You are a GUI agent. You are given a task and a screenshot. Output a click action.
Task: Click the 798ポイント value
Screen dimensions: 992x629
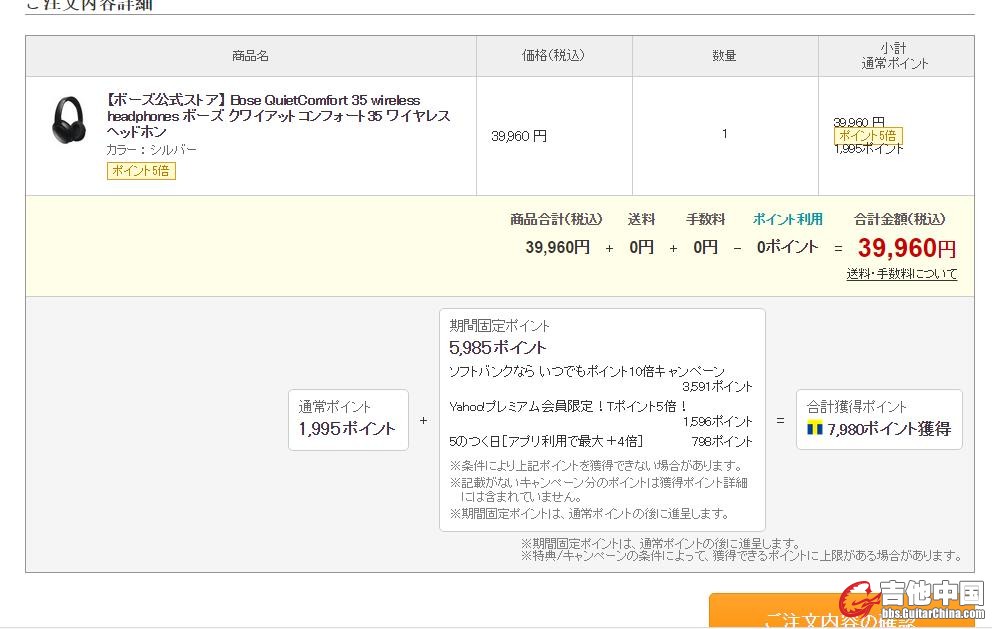[722, 441]
